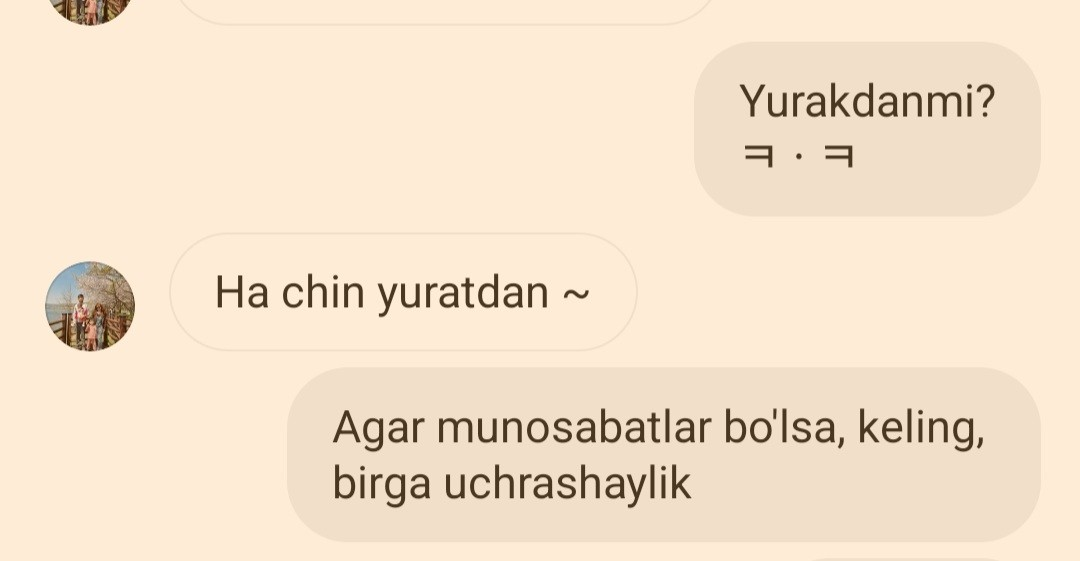
Task: Click the word "bo'lsa,"
Action: [784, 428]
